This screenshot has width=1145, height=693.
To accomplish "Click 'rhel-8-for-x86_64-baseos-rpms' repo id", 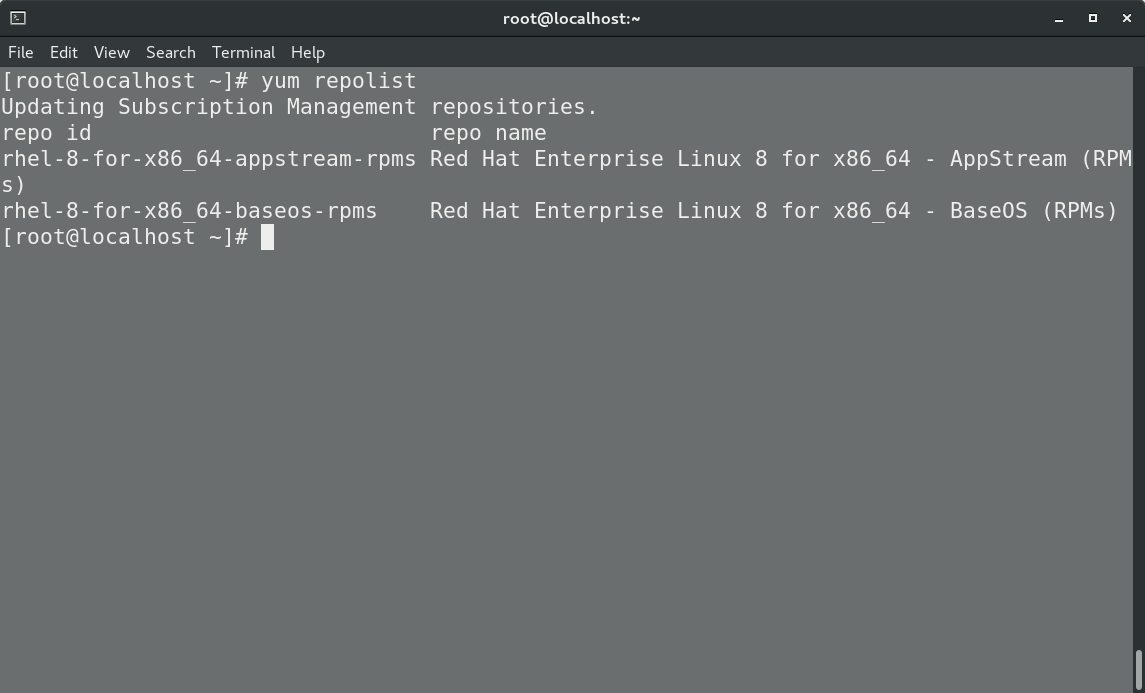I will [x=189, y=211].
